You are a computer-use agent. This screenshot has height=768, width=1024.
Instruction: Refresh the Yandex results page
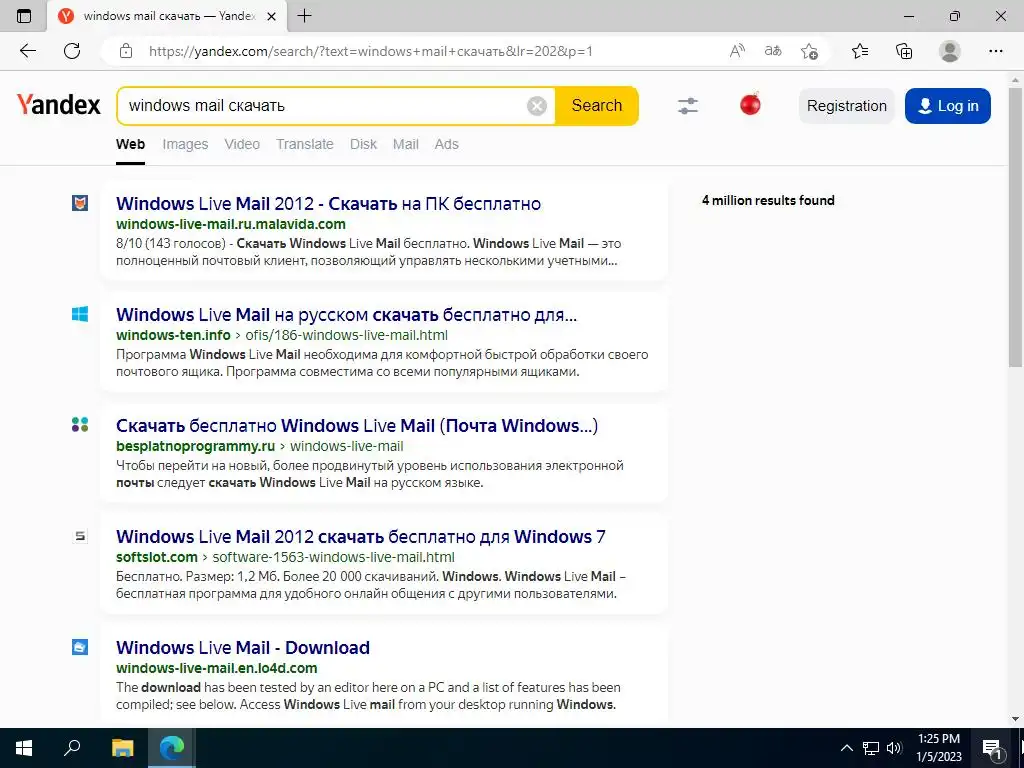click(72, 51)
